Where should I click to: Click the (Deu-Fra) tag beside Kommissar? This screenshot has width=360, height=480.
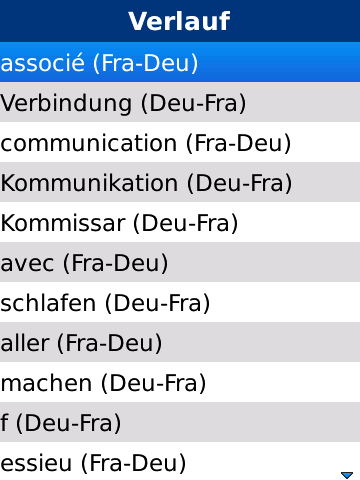tap(186, 223)
